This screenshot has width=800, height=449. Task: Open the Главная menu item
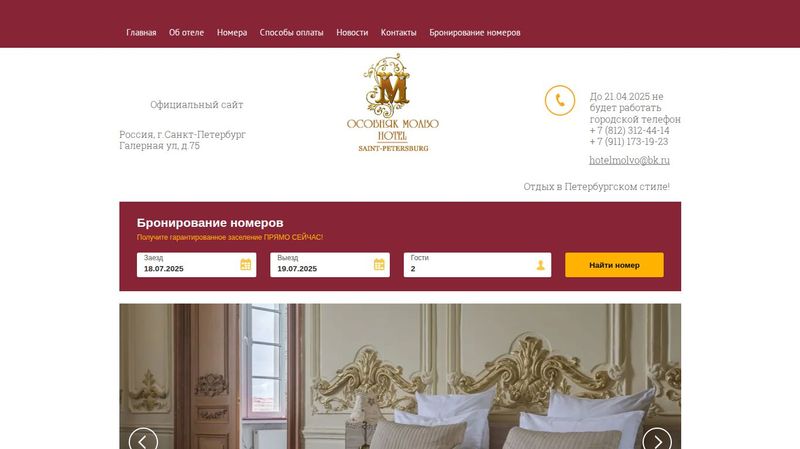click(x=141, y=33)
